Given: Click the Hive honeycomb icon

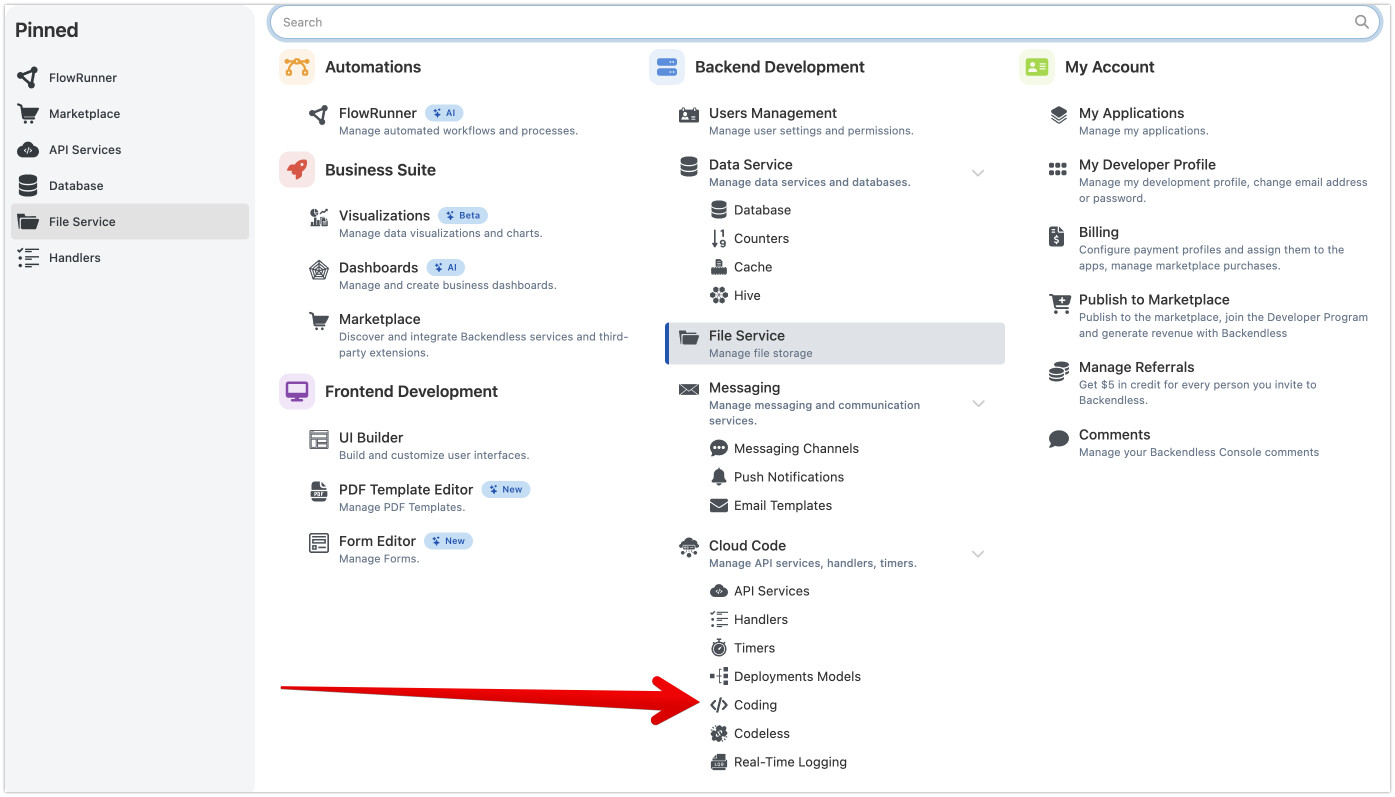Looking at the screenshot, I should tap(719, 296).
